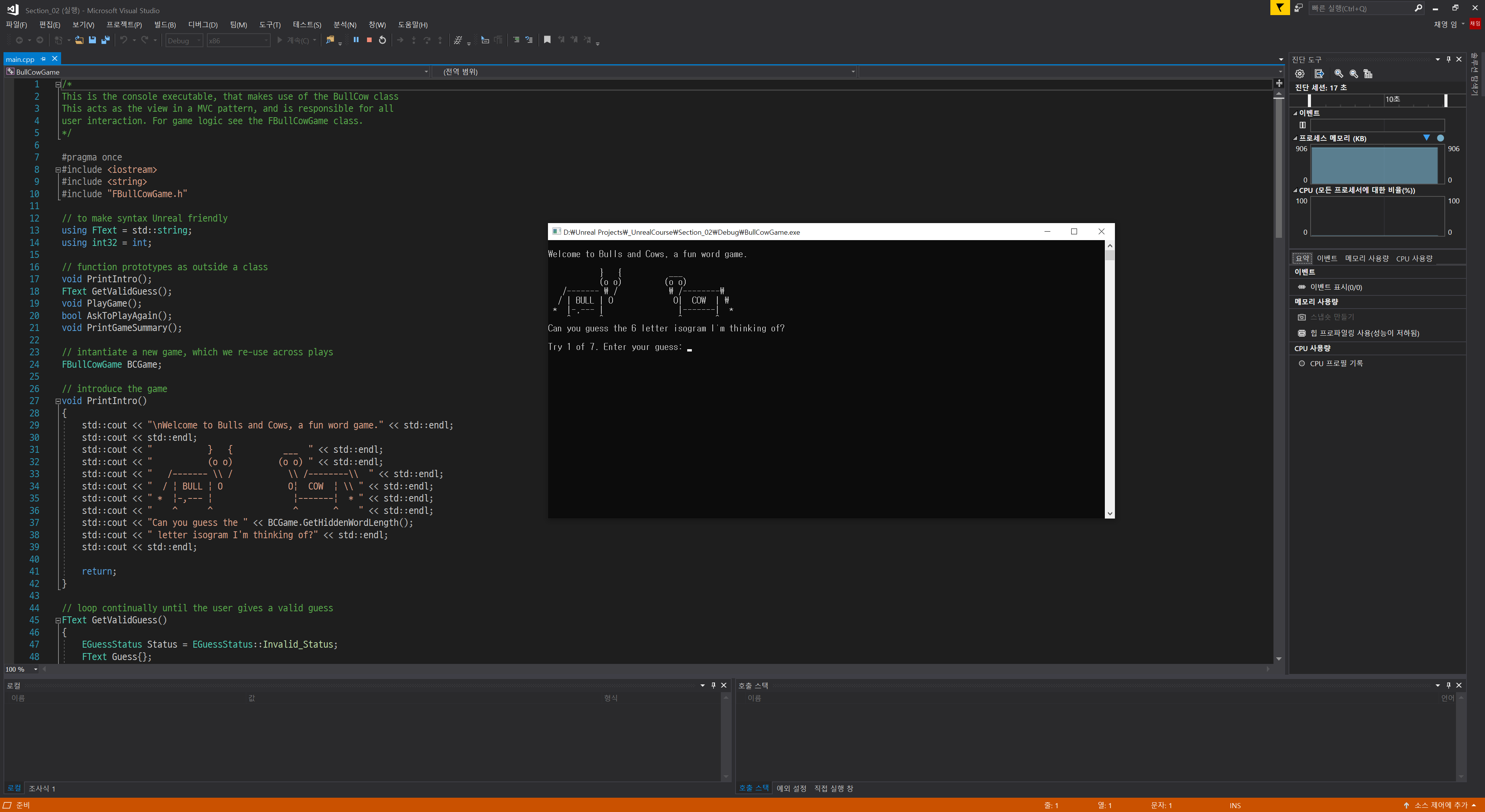Switch to the 메모리 사용량 tab

(x=1366, y=258)
